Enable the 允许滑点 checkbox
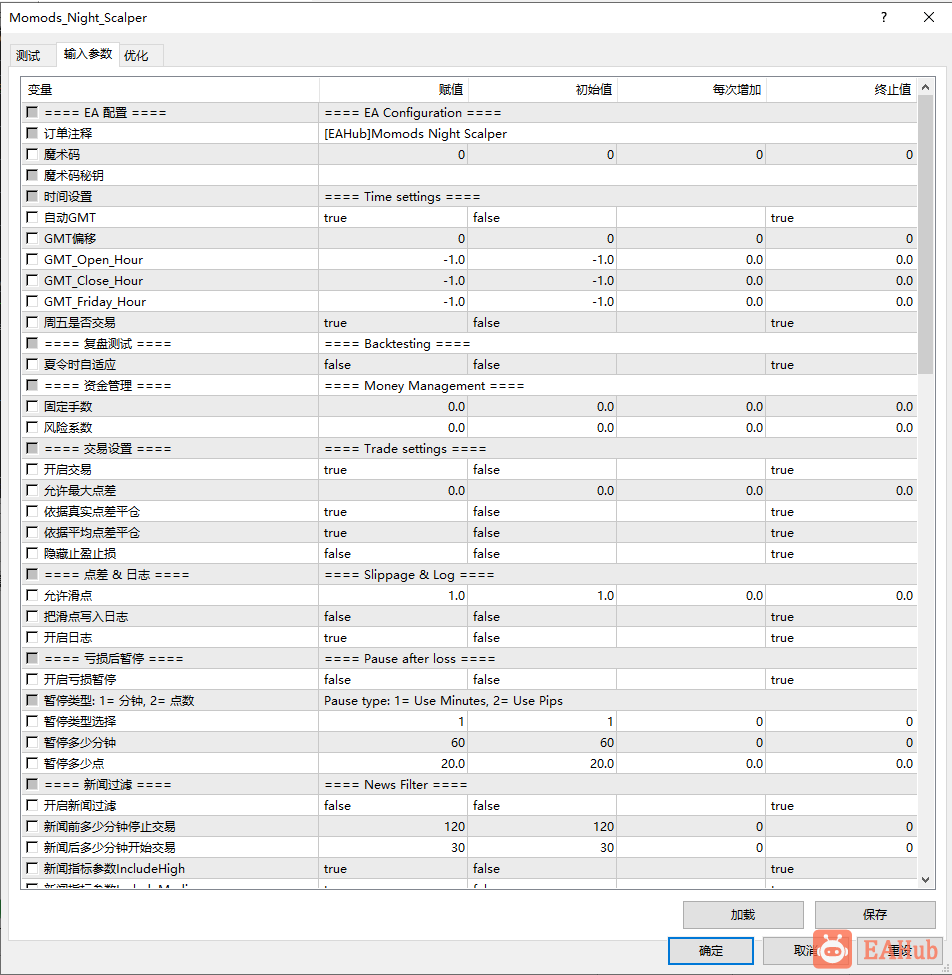 click(32, 596)
